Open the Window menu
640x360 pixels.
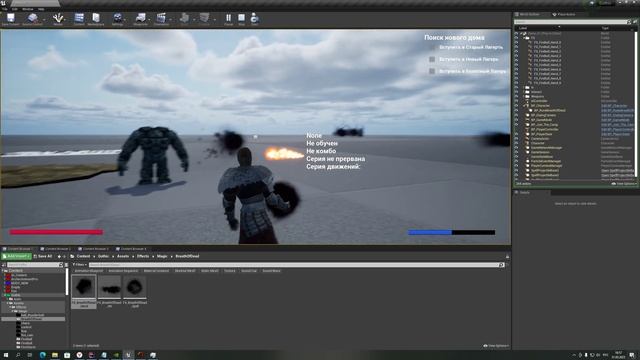[x=28, y=9]
